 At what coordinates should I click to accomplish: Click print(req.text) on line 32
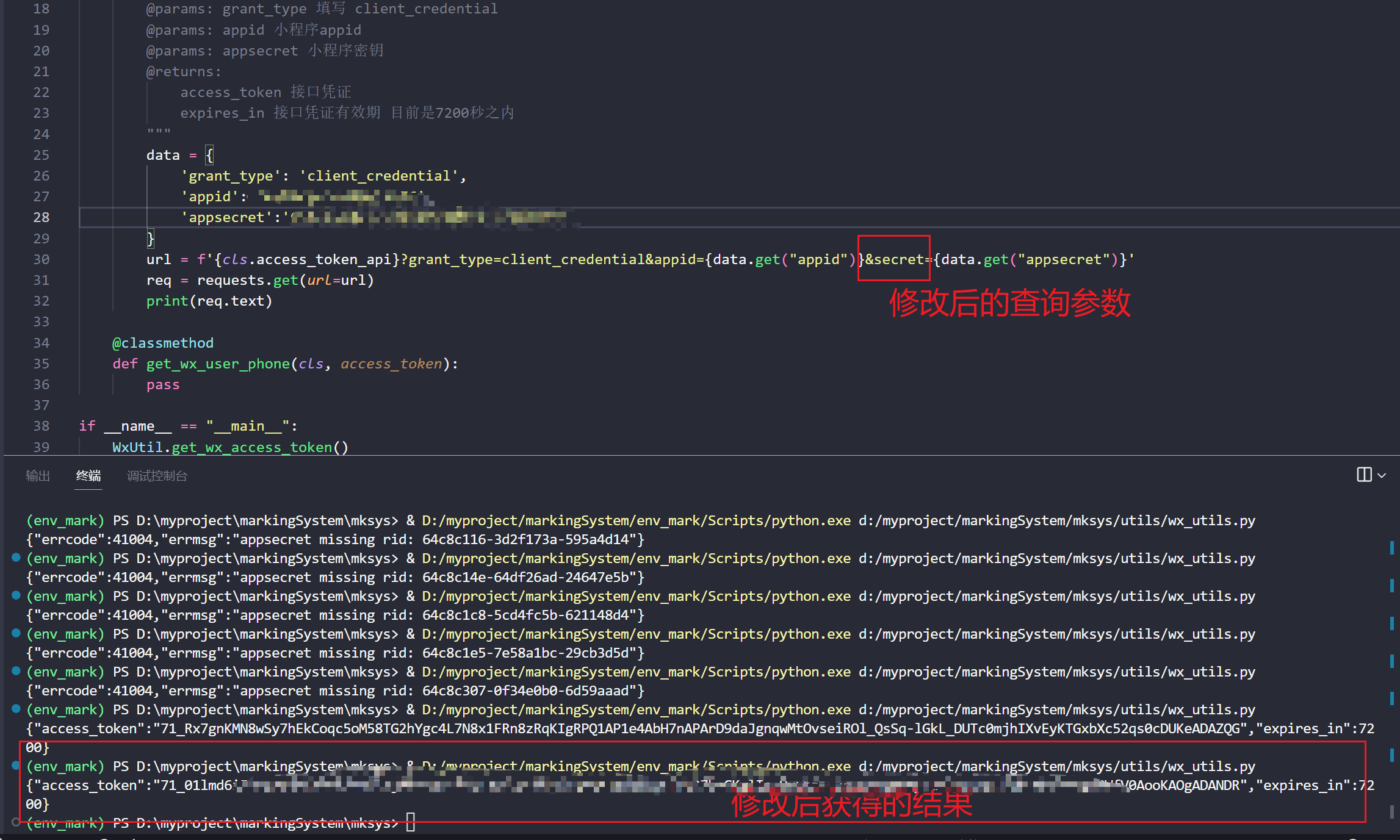[209, 301]
